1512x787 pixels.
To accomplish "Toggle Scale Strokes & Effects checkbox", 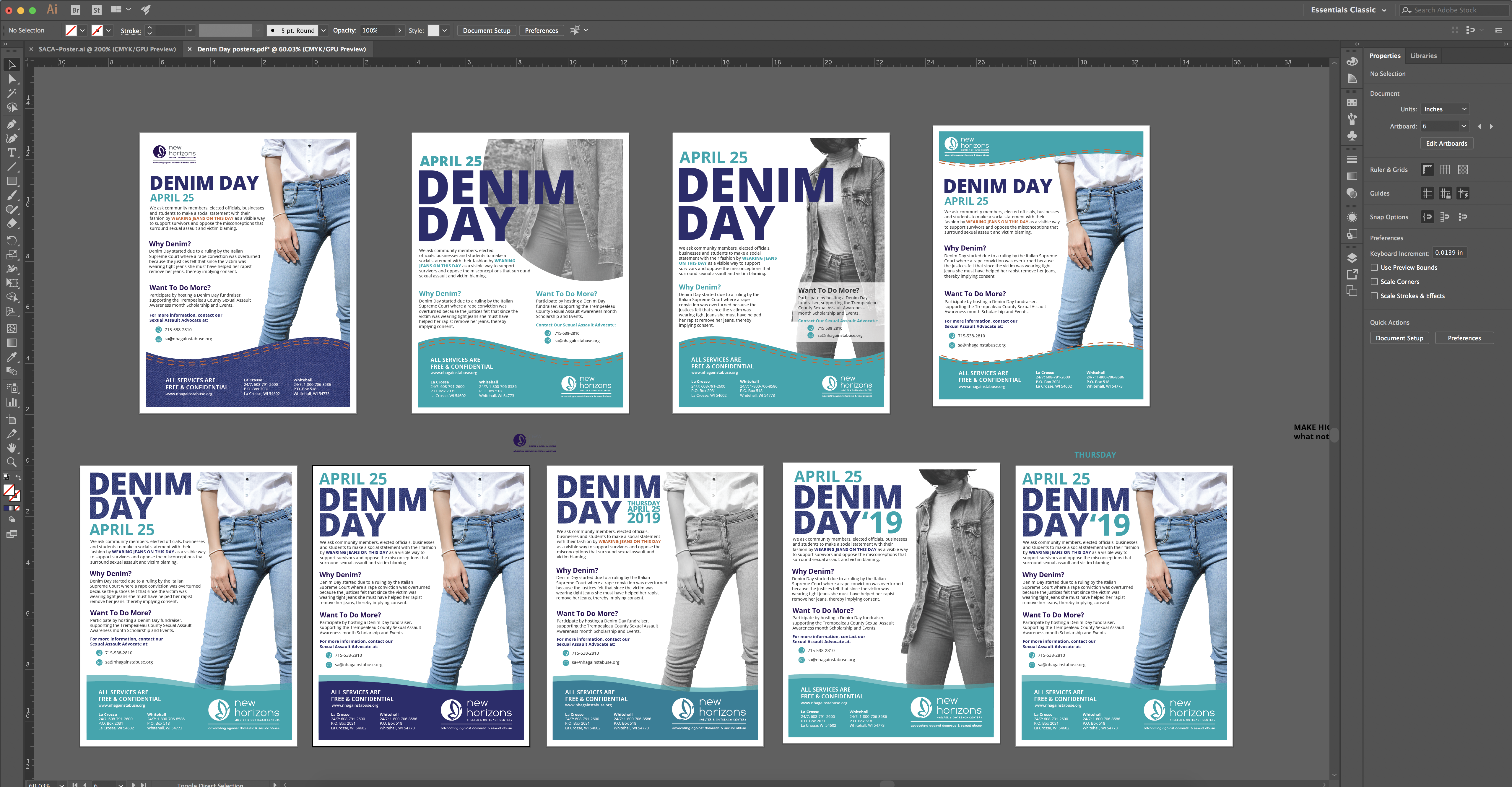I will [x=1374, y=296].
